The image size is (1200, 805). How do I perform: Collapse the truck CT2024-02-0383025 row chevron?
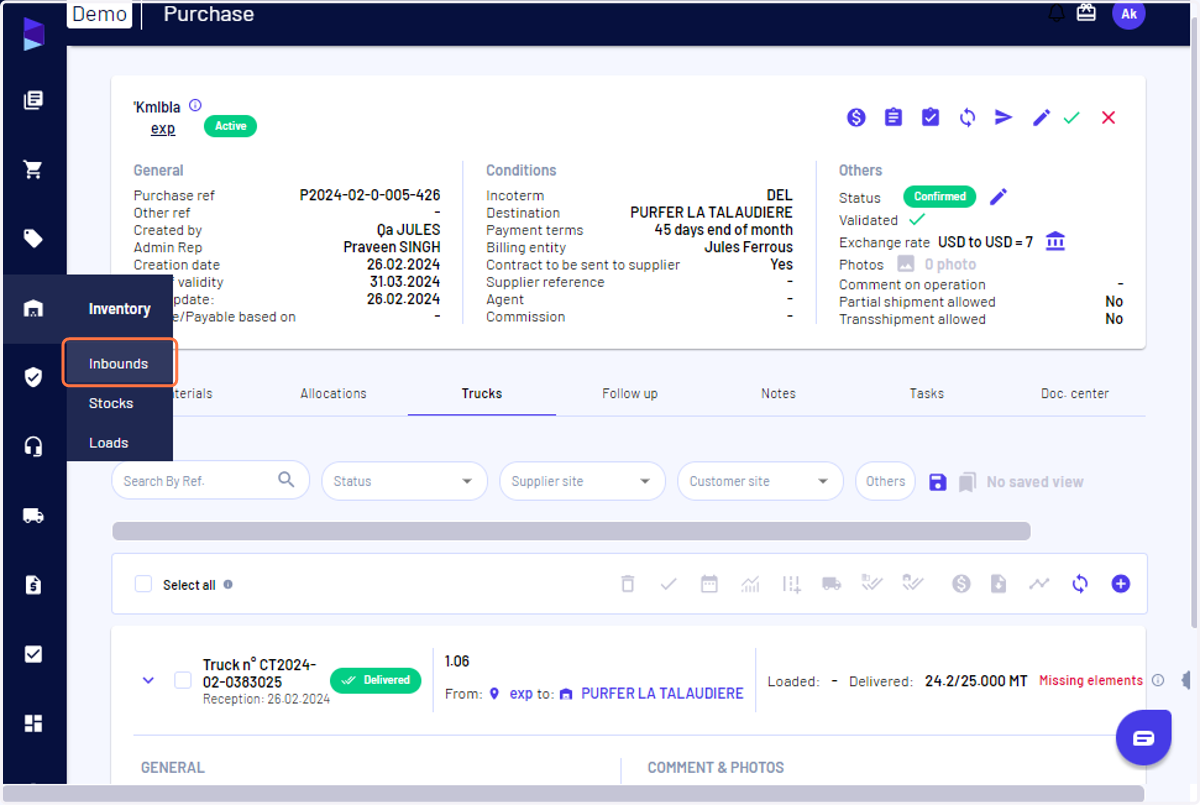click(x=148, y=680)
